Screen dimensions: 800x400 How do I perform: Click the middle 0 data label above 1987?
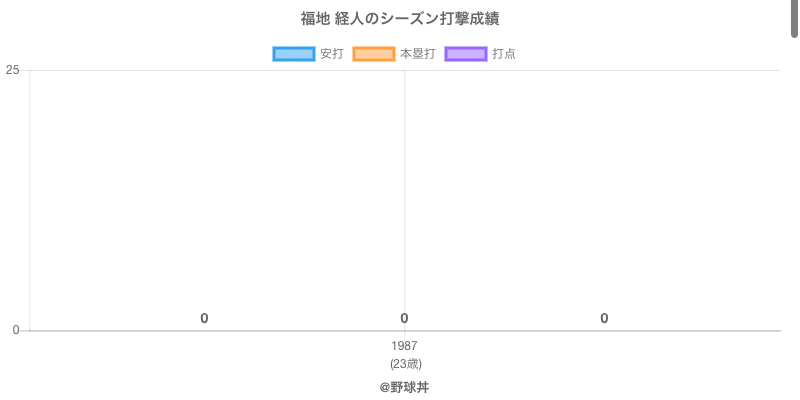click(404, 318)
